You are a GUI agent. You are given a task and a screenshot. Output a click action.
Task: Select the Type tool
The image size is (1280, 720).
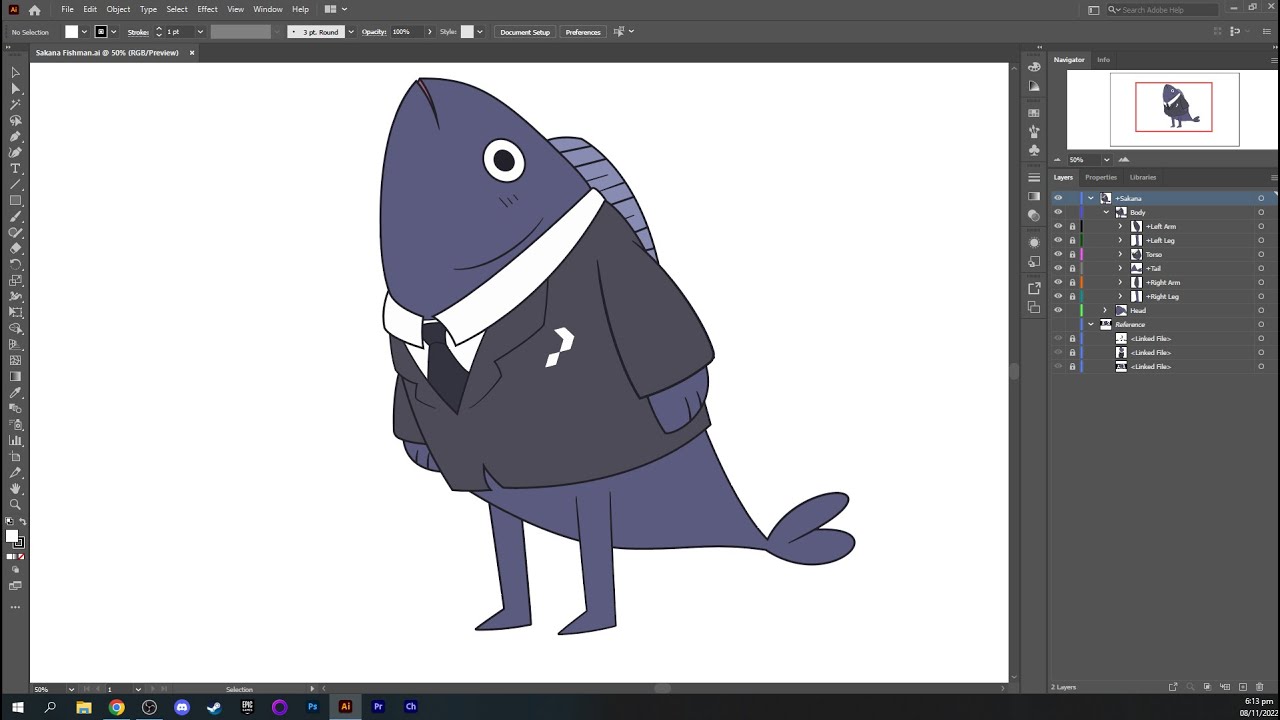[15, 168]
